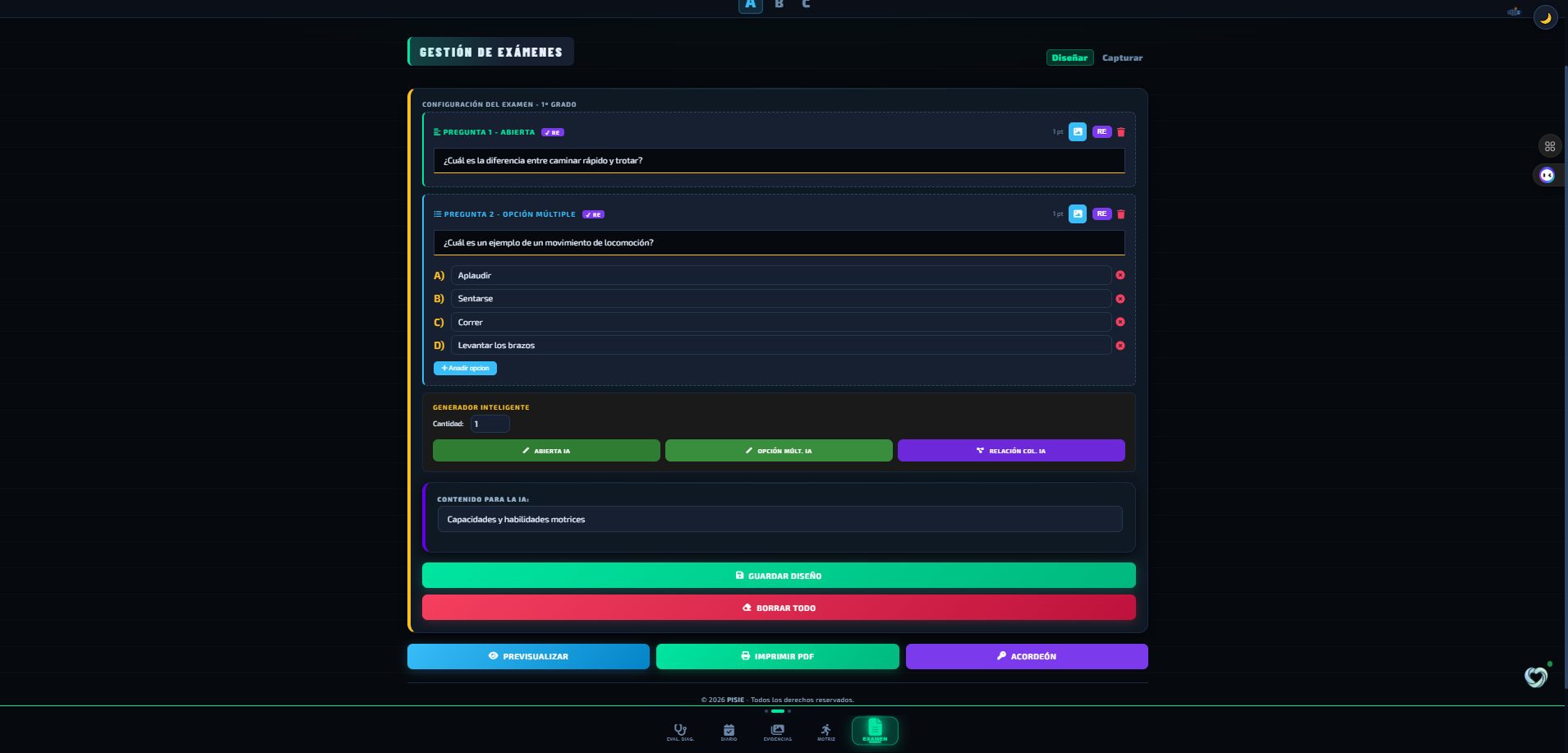The width and height of the screenshot is (1568, 753).
Task: Edit the 'Aplaudir' option field
Action: point(781,275)
